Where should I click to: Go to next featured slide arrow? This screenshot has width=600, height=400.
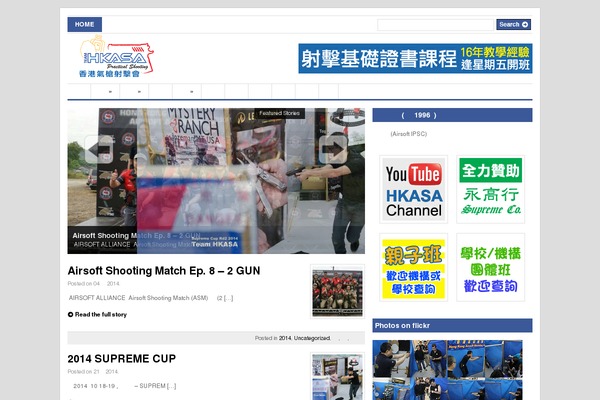(333, 149)
